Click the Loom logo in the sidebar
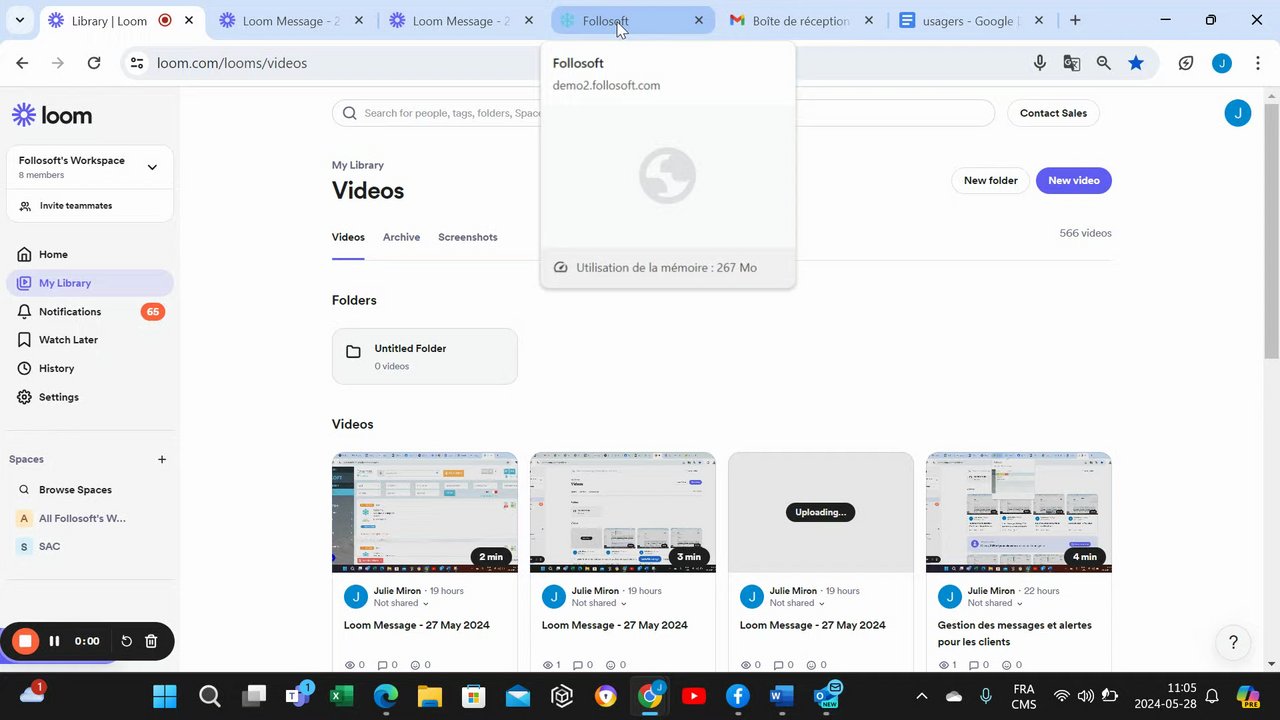This screenshot has width=1280, height=720. click(52, 115)
